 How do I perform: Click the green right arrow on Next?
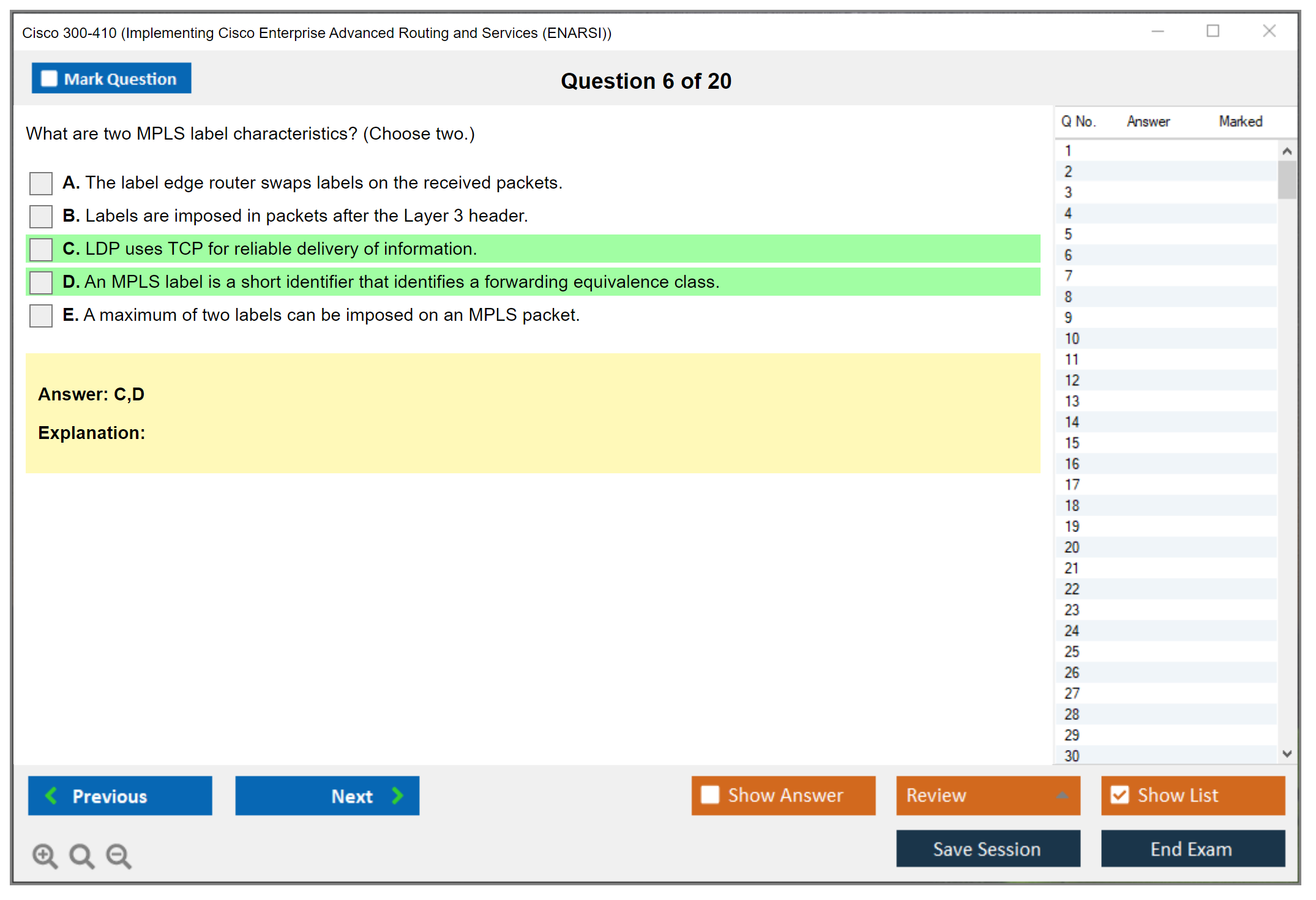(x=397, y=795)
